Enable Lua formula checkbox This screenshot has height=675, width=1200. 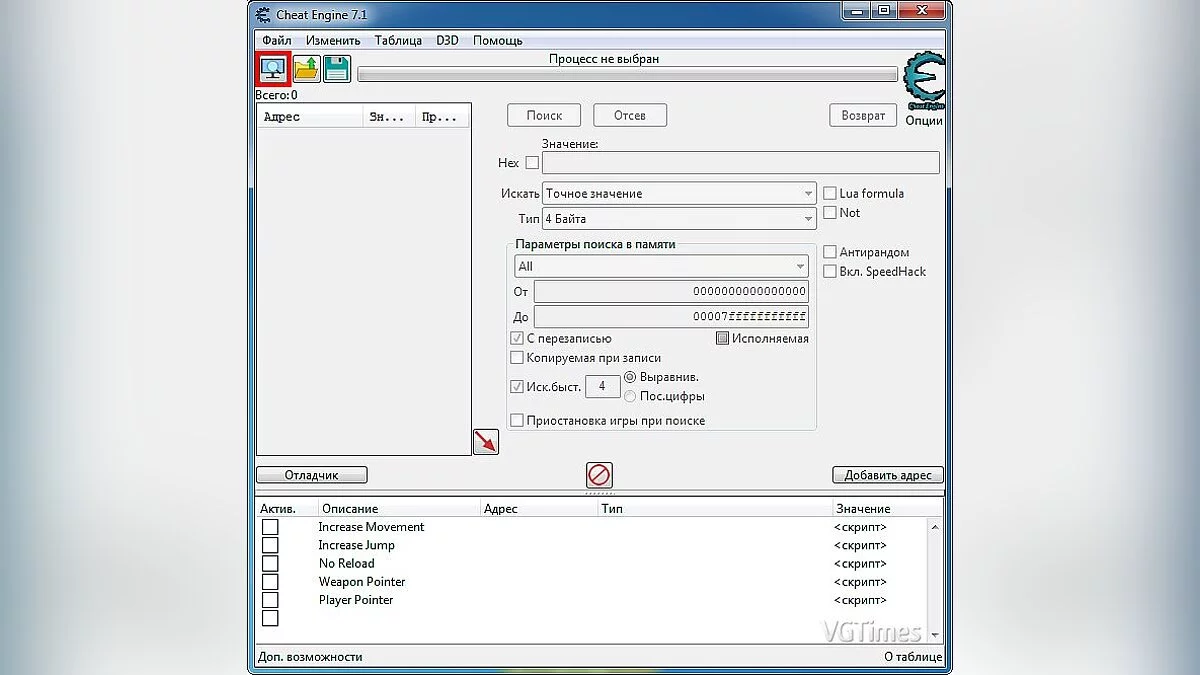click(829, 193)
